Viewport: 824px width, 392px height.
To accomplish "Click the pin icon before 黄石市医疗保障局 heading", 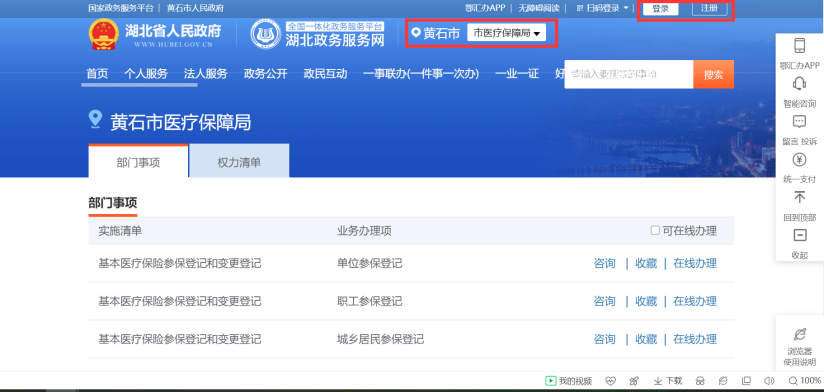I will click(x=95, y=119).
